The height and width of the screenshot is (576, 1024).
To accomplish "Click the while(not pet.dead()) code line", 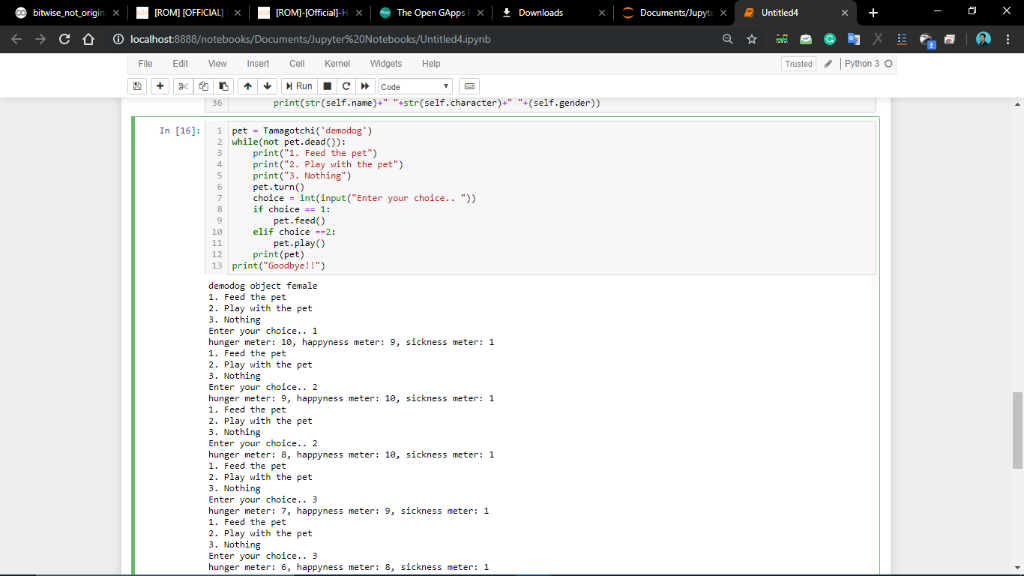I will [x=289, y=142].
